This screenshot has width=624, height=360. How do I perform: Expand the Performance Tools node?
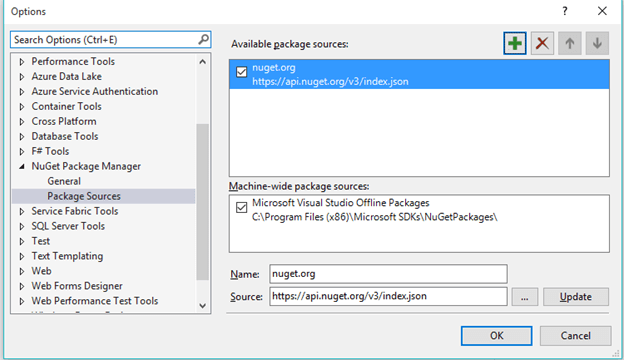(x=22, y=62)
